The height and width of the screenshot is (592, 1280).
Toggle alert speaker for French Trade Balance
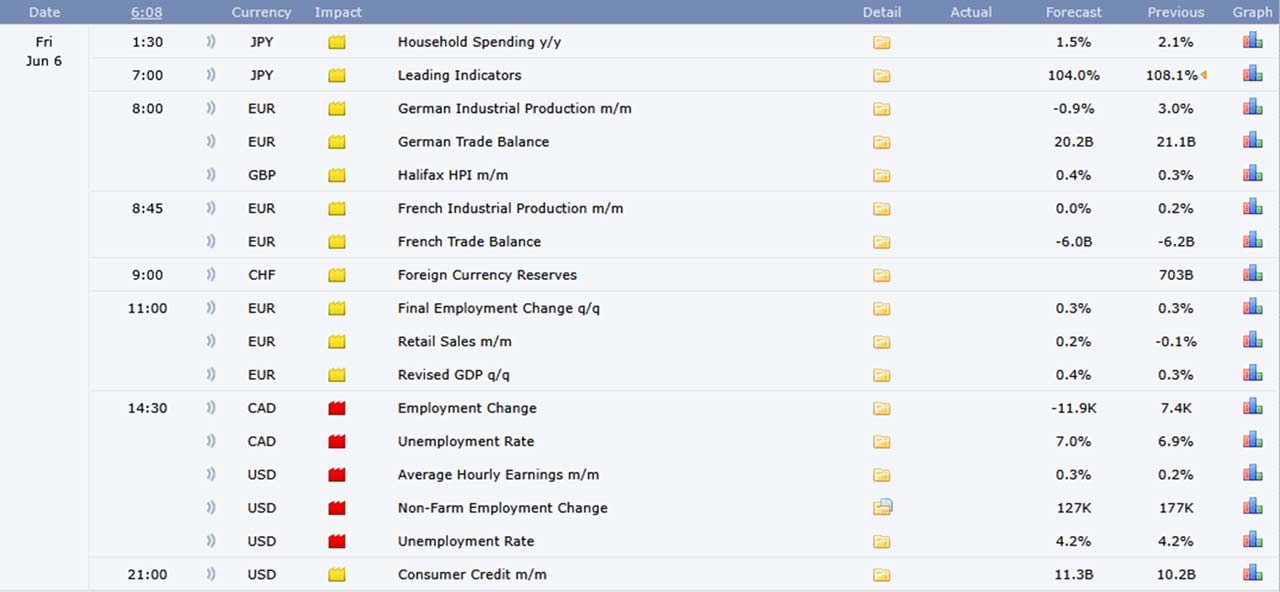(211, 241)
